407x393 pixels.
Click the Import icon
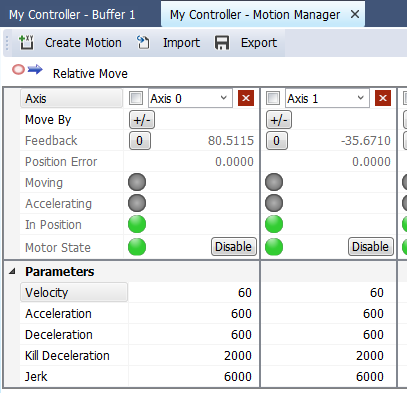(143, 43)
